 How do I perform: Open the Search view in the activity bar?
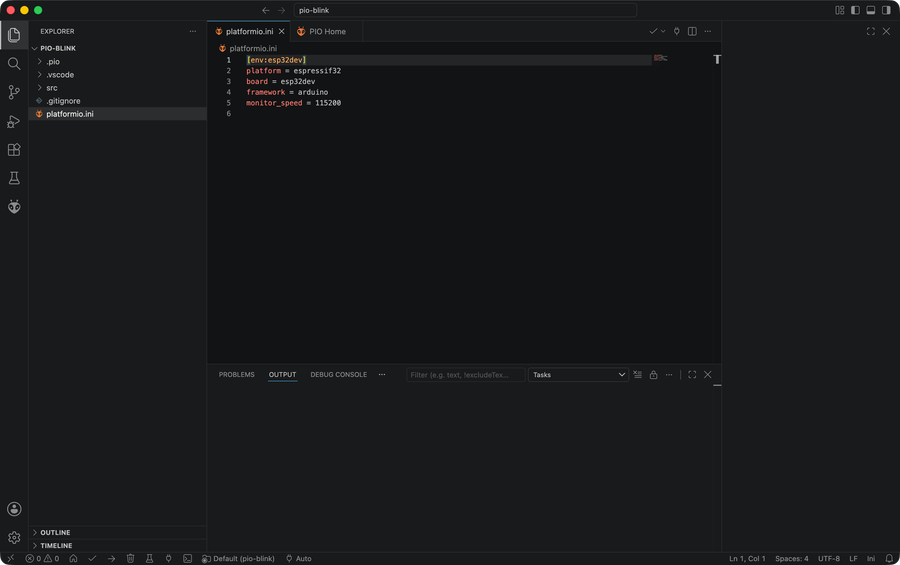[14, 64]
